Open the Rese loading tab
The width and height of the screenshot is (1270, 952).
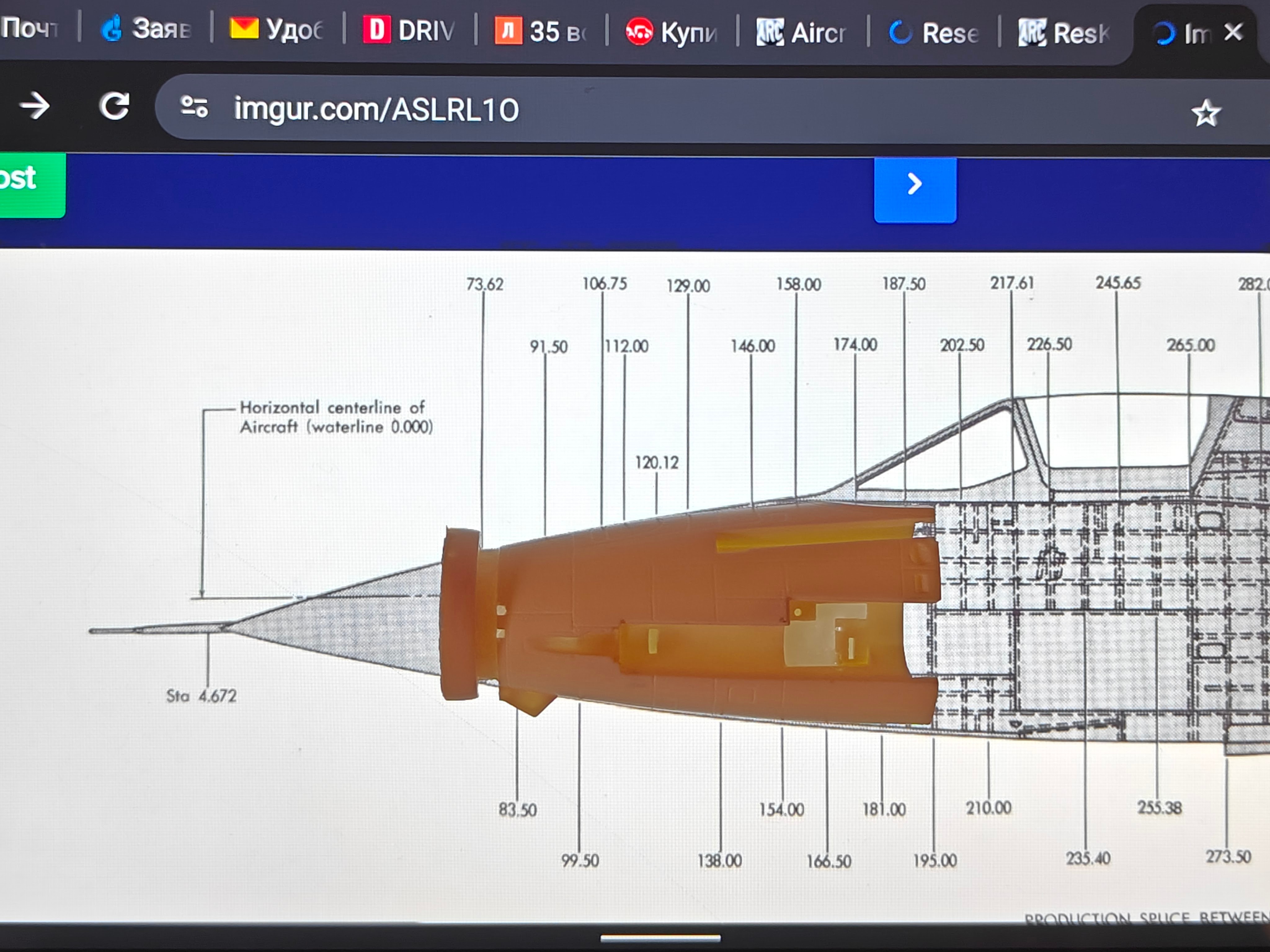coord(933,33)
